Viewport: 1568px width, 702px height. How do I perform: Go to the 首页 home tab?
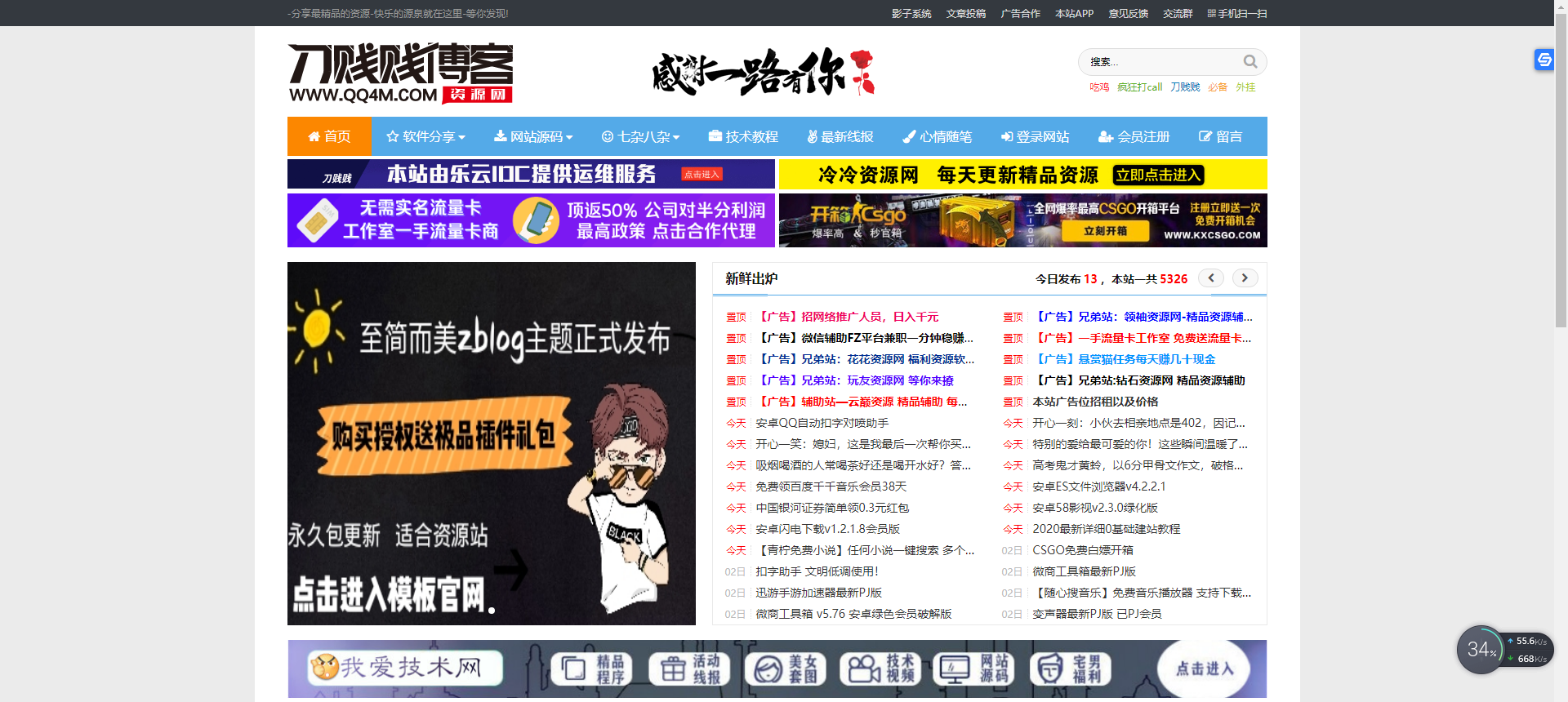pyautogui.click(x=329, y=137)
